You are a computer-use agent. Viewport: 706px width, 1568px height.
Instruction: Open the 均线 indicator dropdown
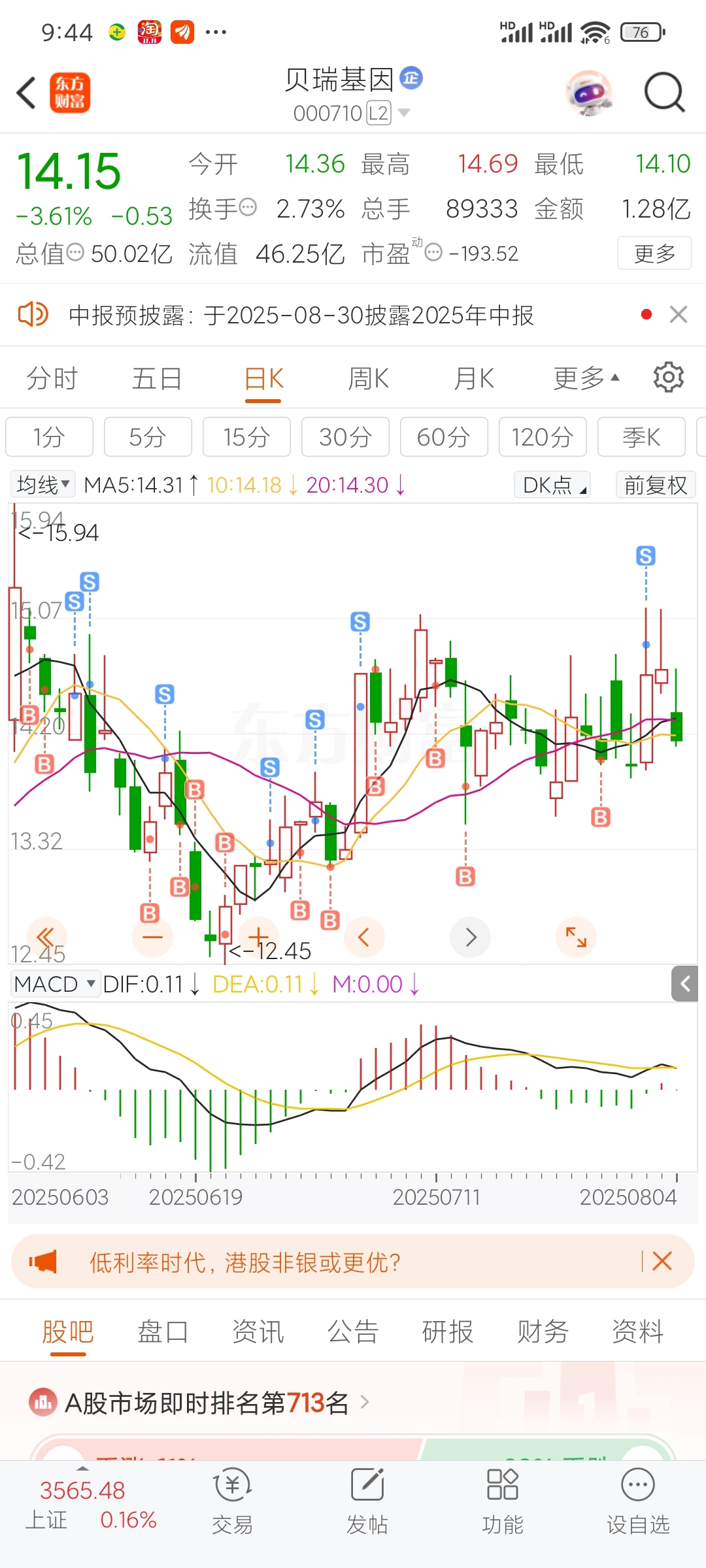click(x=43, y=485)
